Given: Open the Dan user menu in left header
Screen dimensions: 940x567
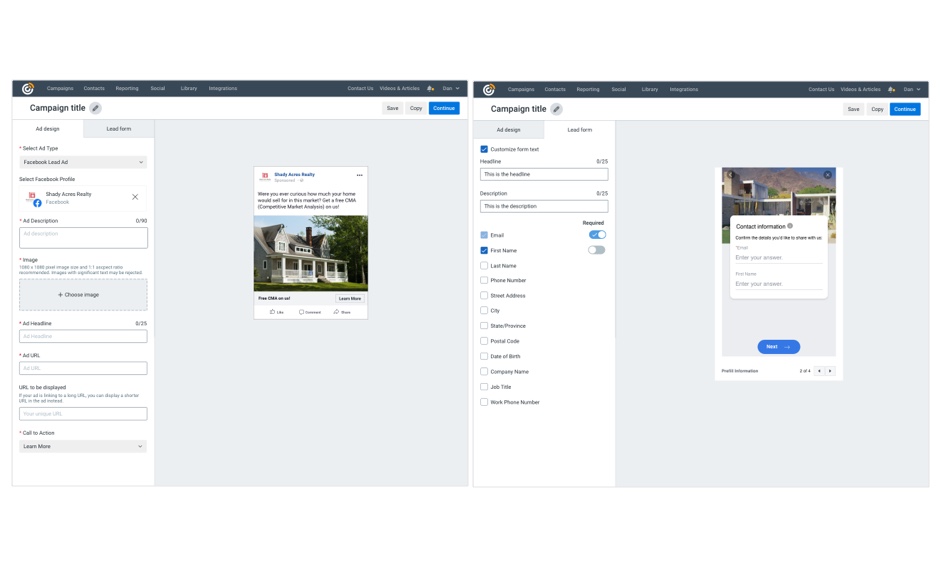Looking at the screenshot, I should (x=451, y=88).
